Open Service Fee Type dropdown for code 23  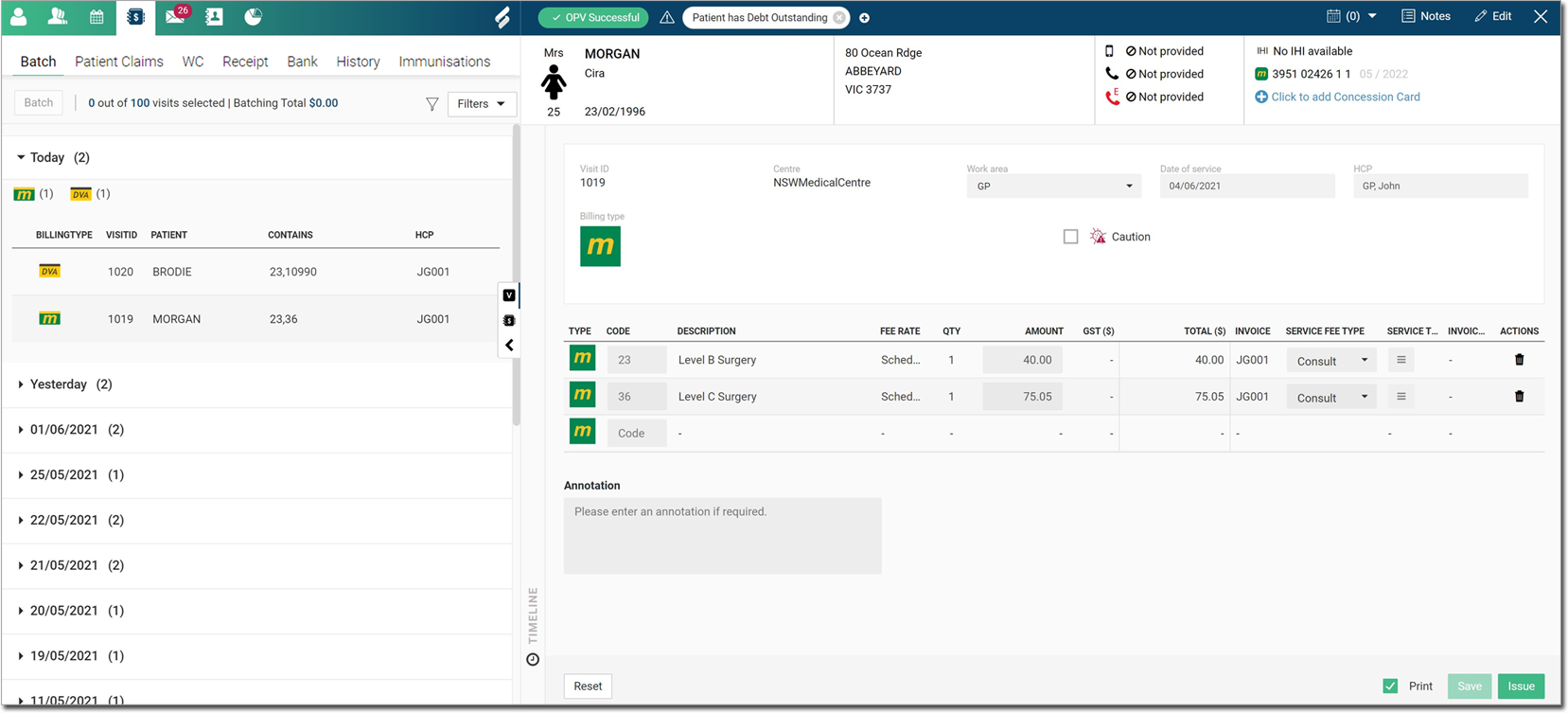click(1331, 361)
